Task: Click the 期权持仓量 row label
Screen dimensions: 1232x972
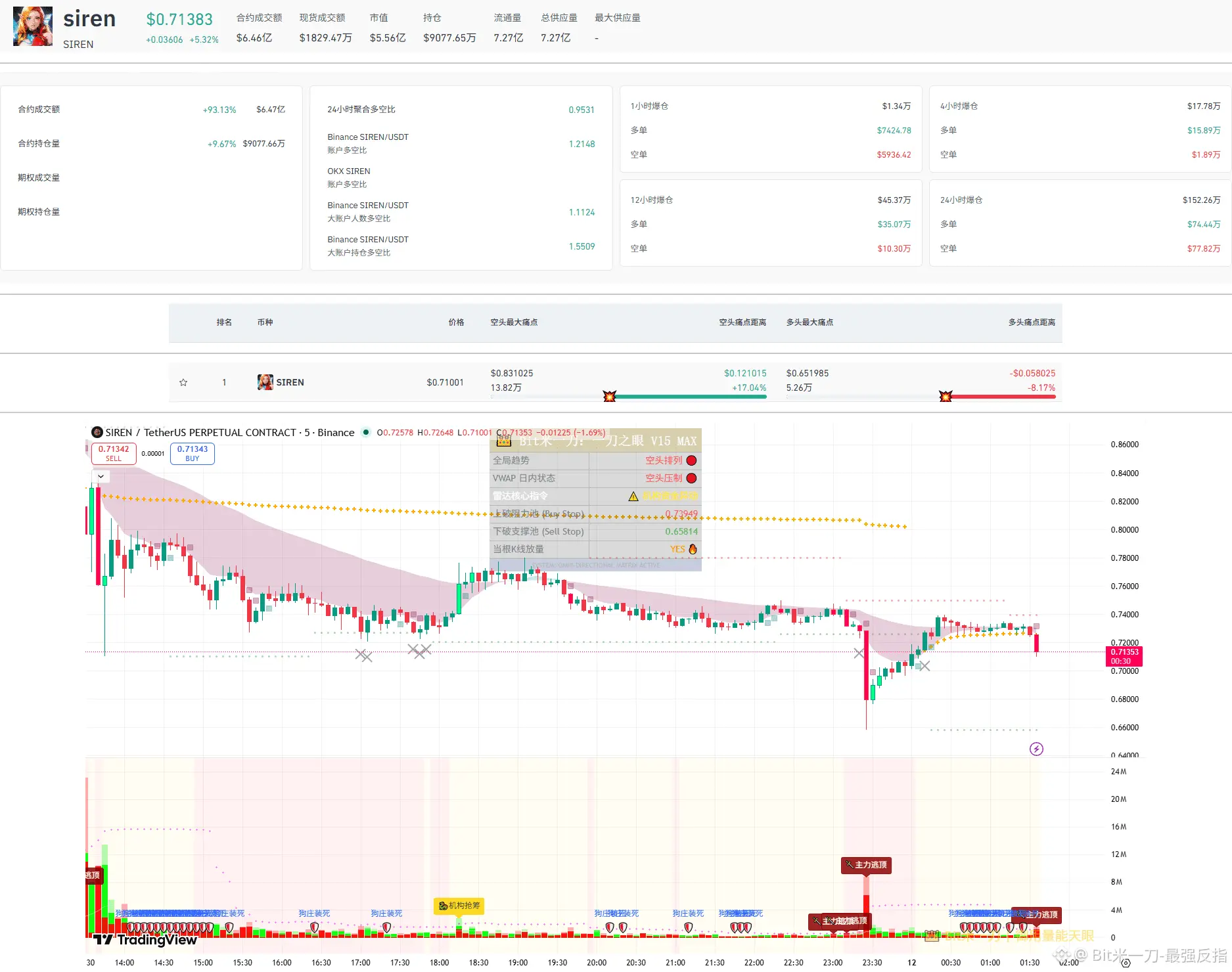Action: [x=39, y=211]
